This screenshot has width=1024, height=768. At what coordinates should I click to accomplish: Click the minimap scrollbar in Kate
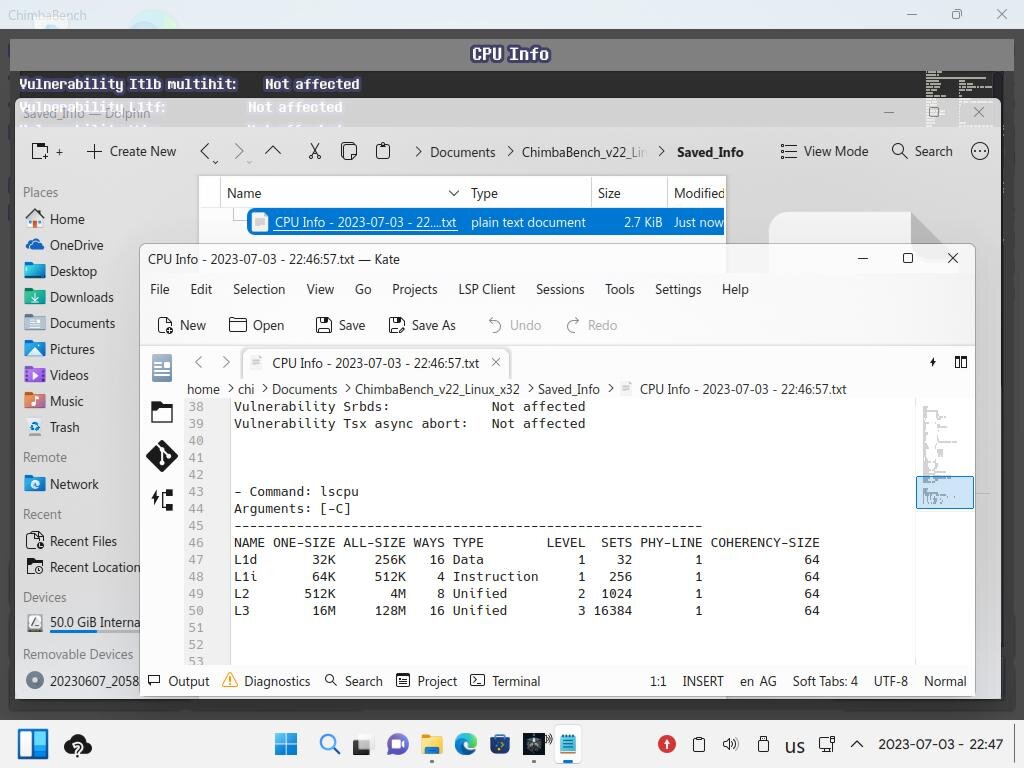tap(944, 491)
